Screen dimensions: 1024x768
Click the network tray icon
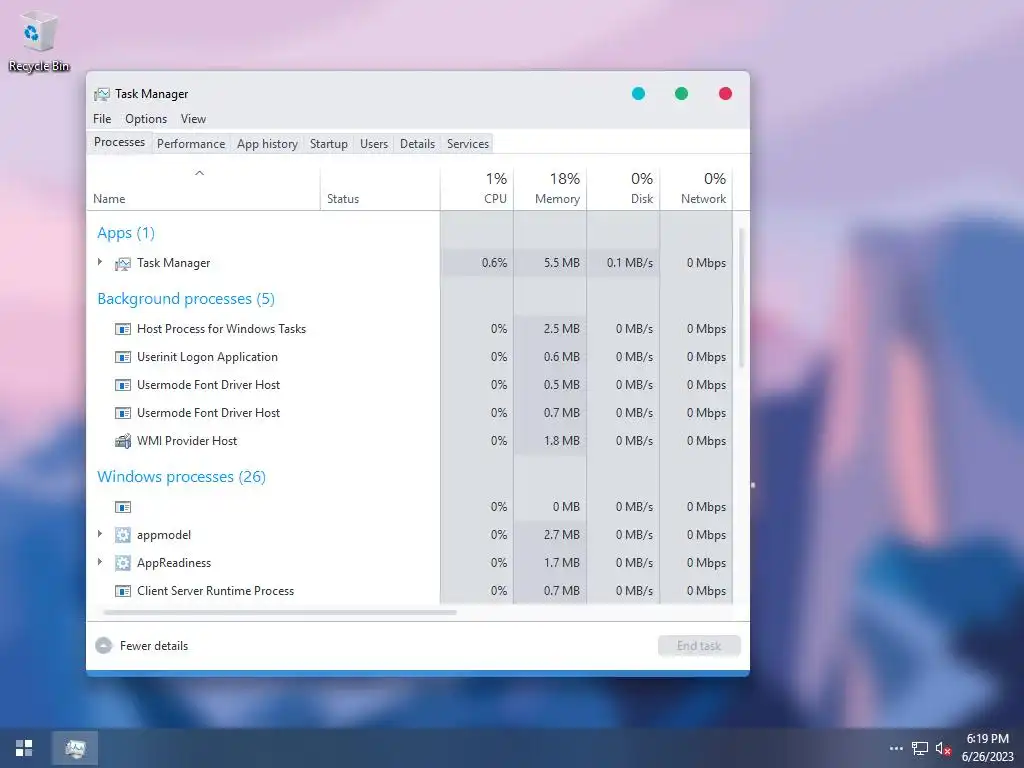click(x=920, y=748)
